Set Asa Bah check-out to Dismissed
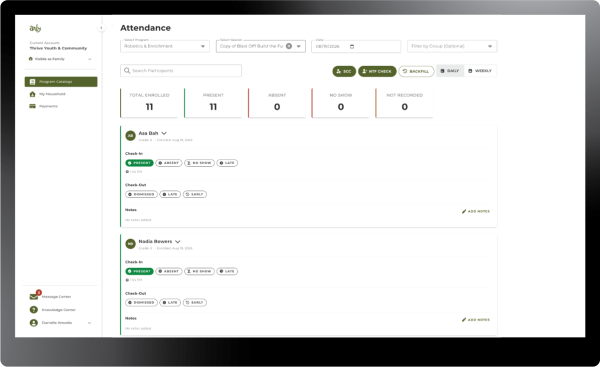The width and height of the screenshot is (600, 367). click(x=141, y=194)
